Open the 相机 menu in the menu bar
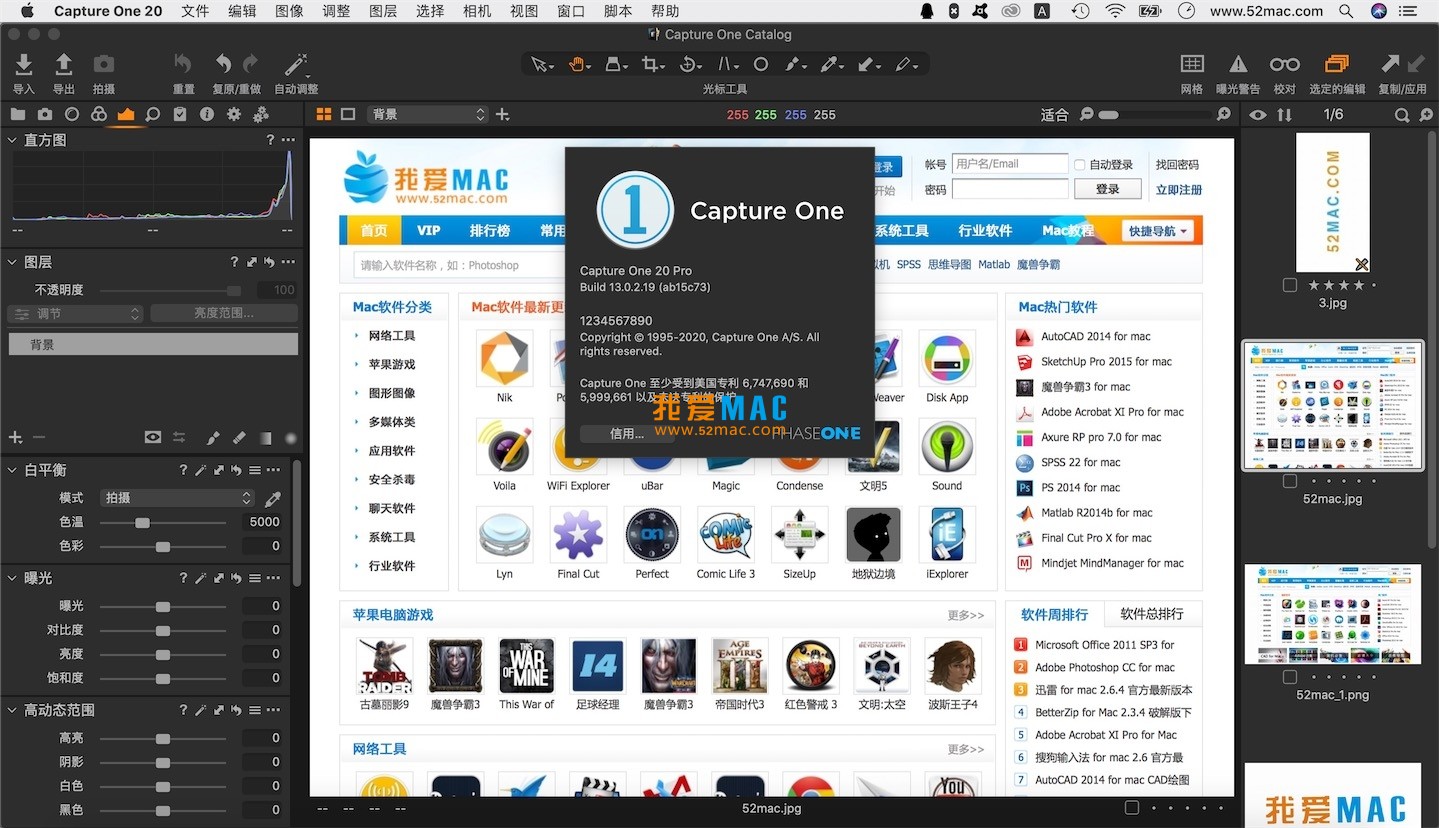 [477, 11]
